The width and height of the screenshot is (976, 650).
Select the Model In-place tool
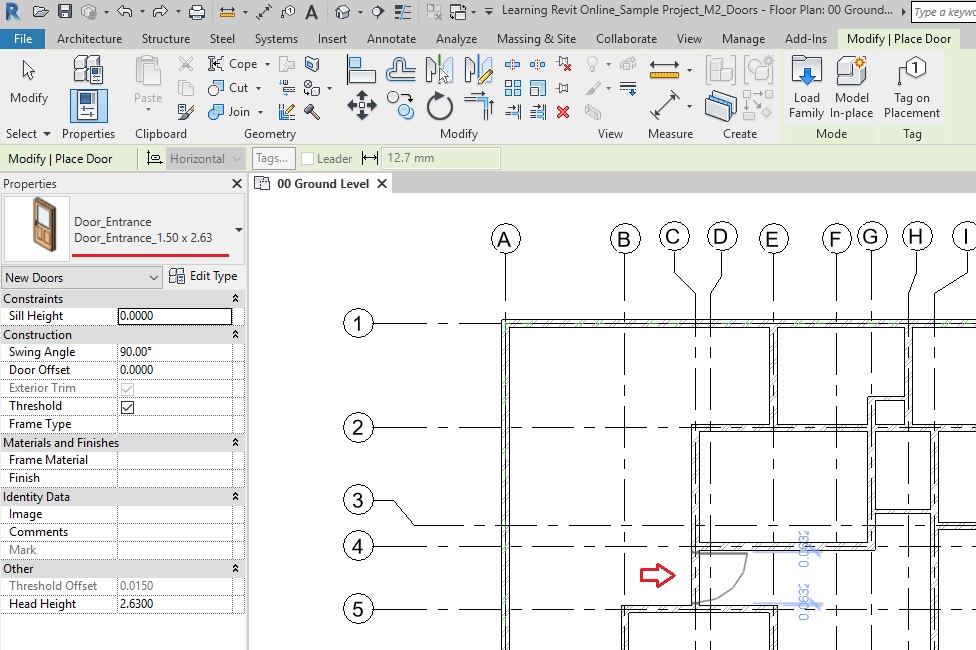[851, 87]
